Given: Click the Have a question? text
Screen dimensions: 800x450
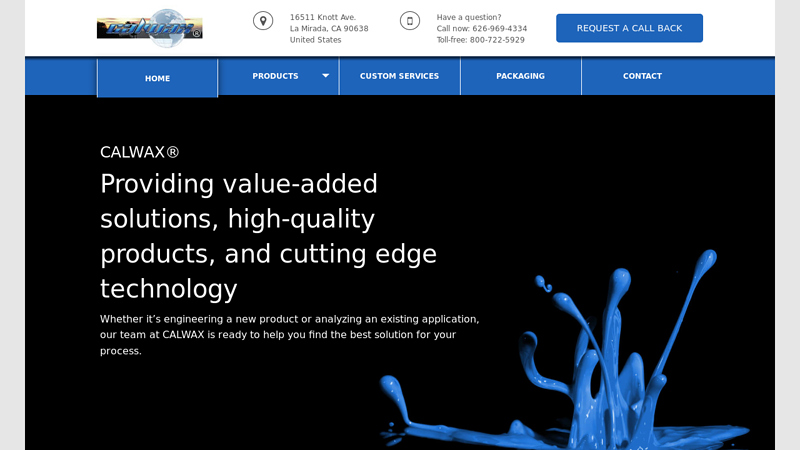Looking at the screenshot, I should coord(469,17).
